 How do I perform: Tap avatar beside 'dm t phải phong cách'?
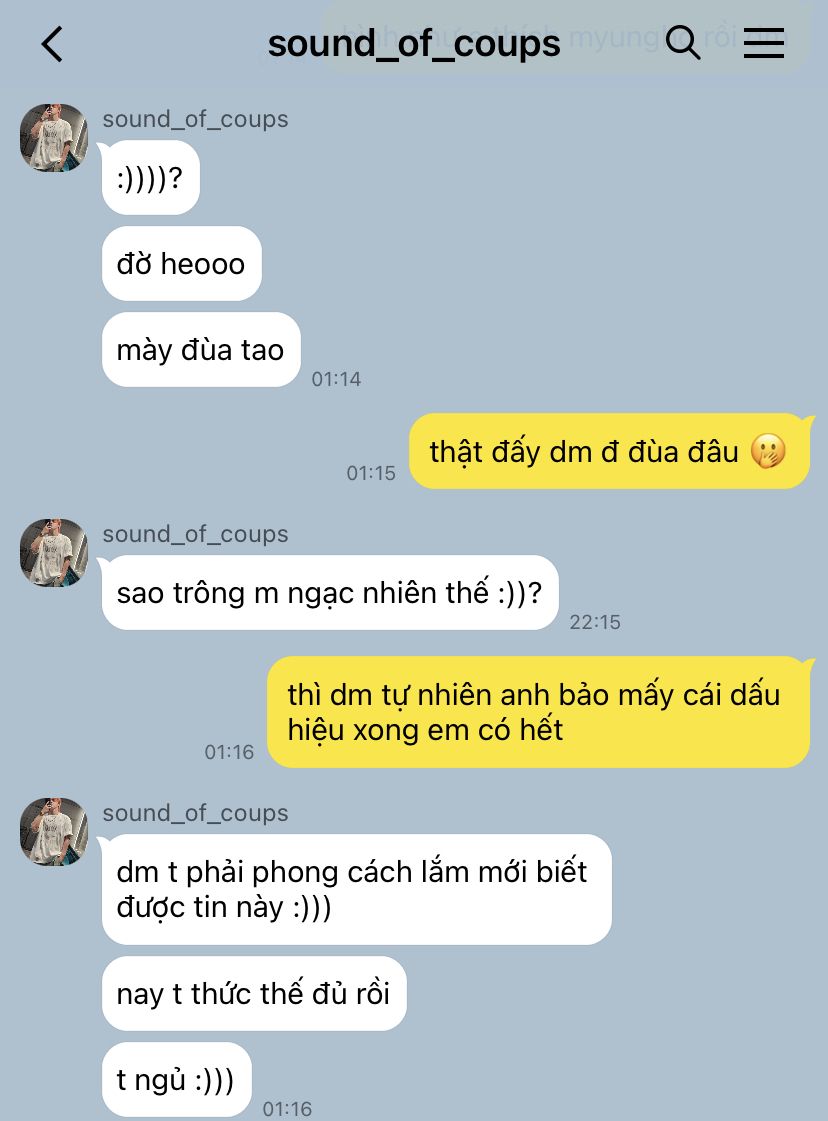[x=54, y=831]
